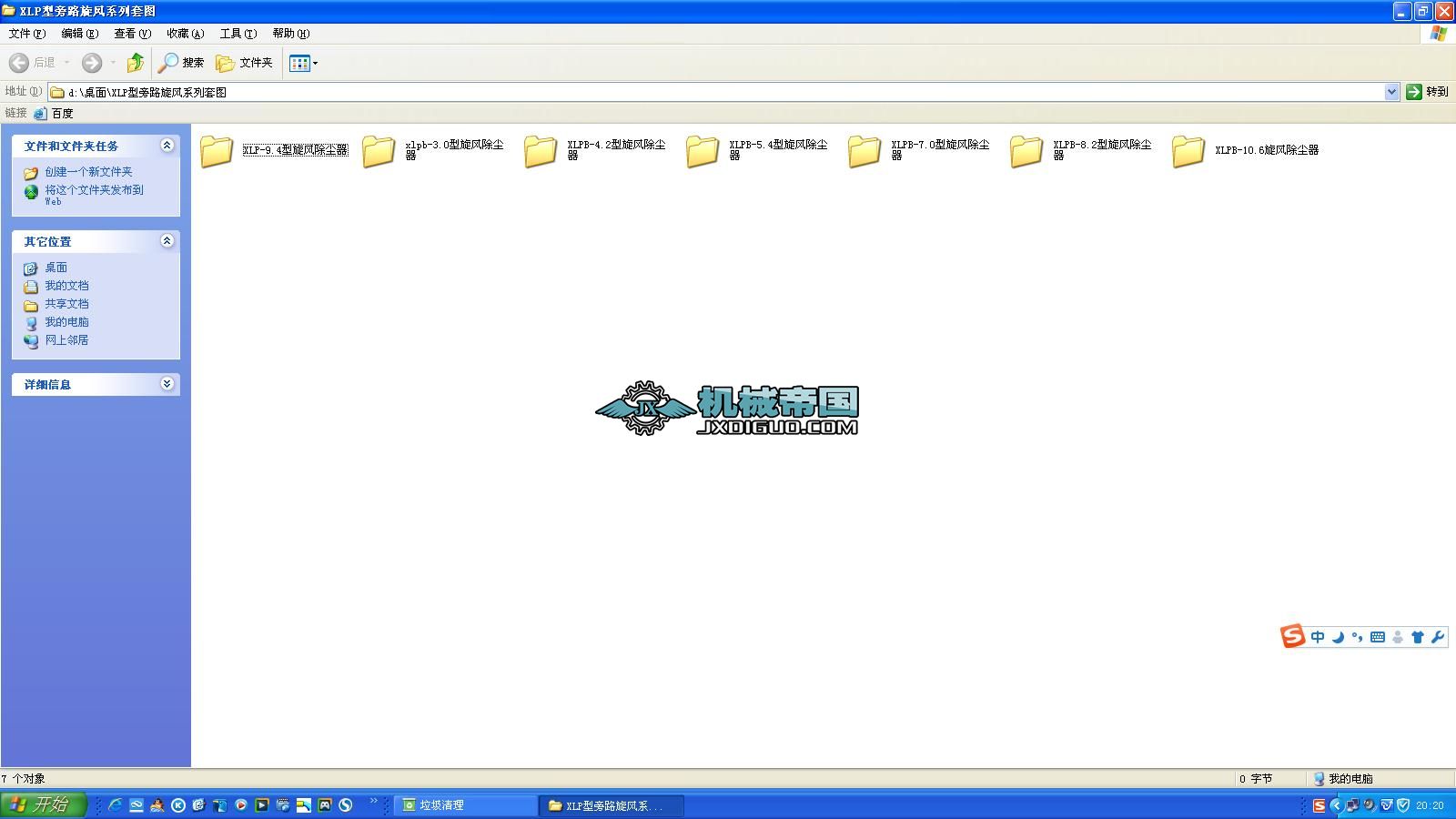Open the 百度 link on links bar
The image size is (1456, 819).
point(54,114)
